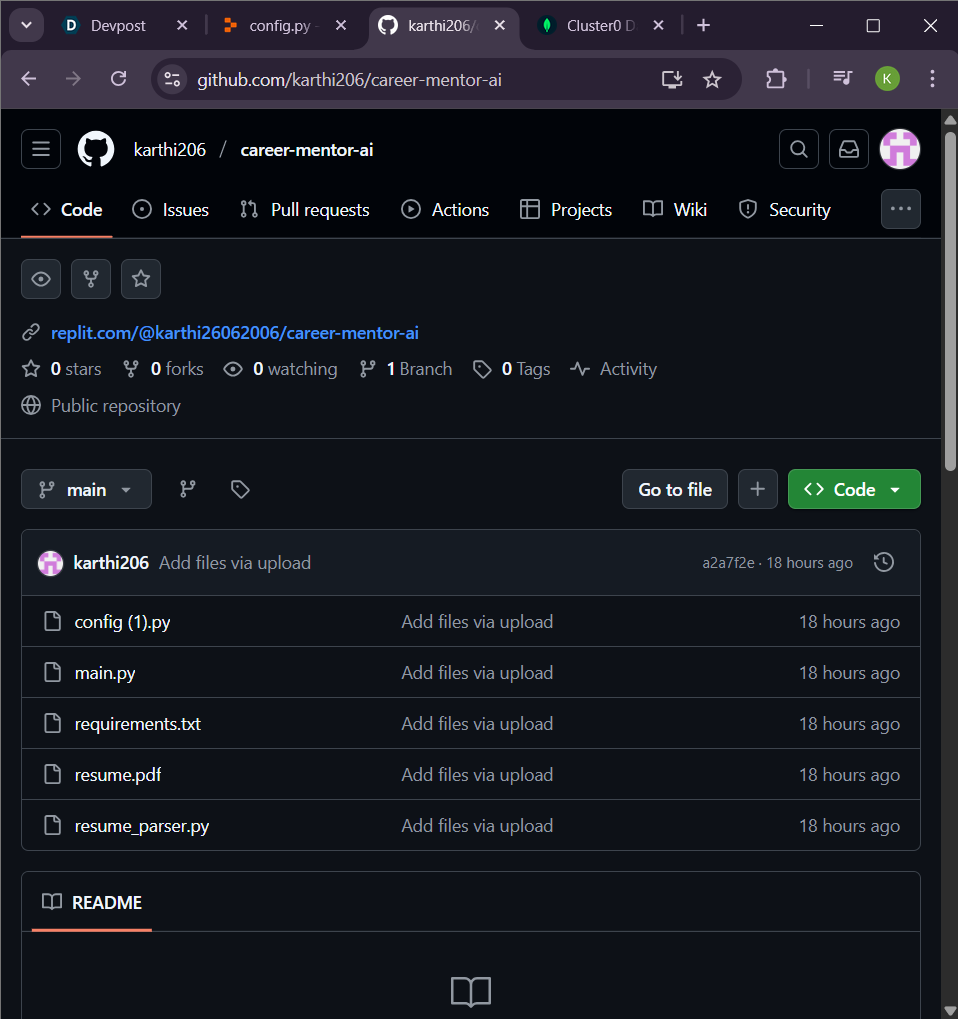Open Chrome three-dot menu

click(932, 79)
